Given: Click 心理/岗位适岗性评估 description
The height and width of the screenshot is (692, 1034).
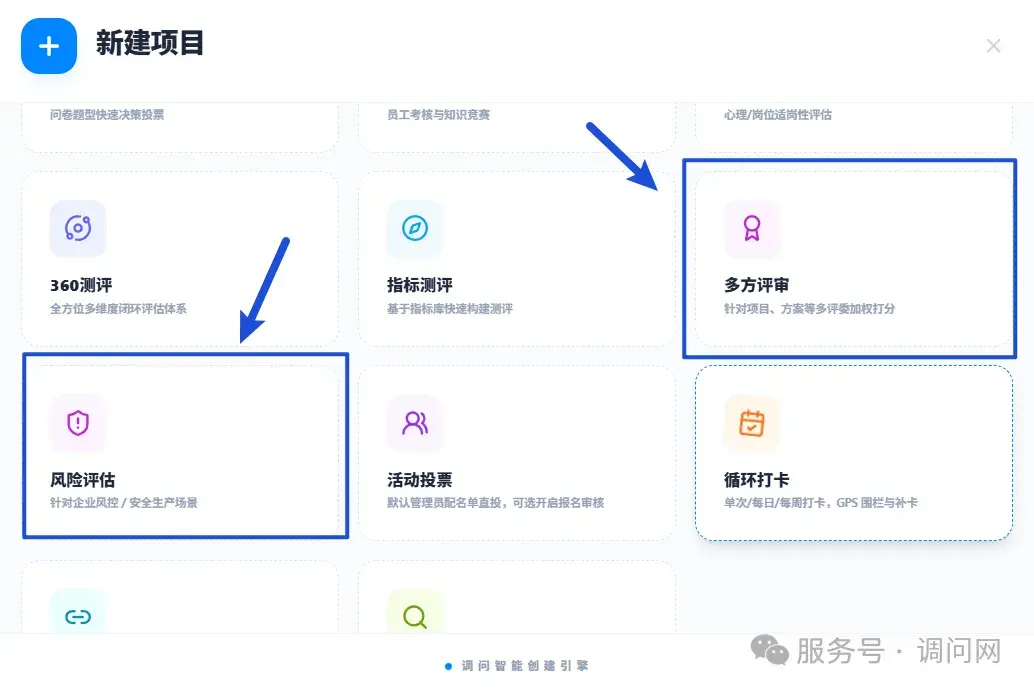Looking at the screenshot, I should click(777, 115).
